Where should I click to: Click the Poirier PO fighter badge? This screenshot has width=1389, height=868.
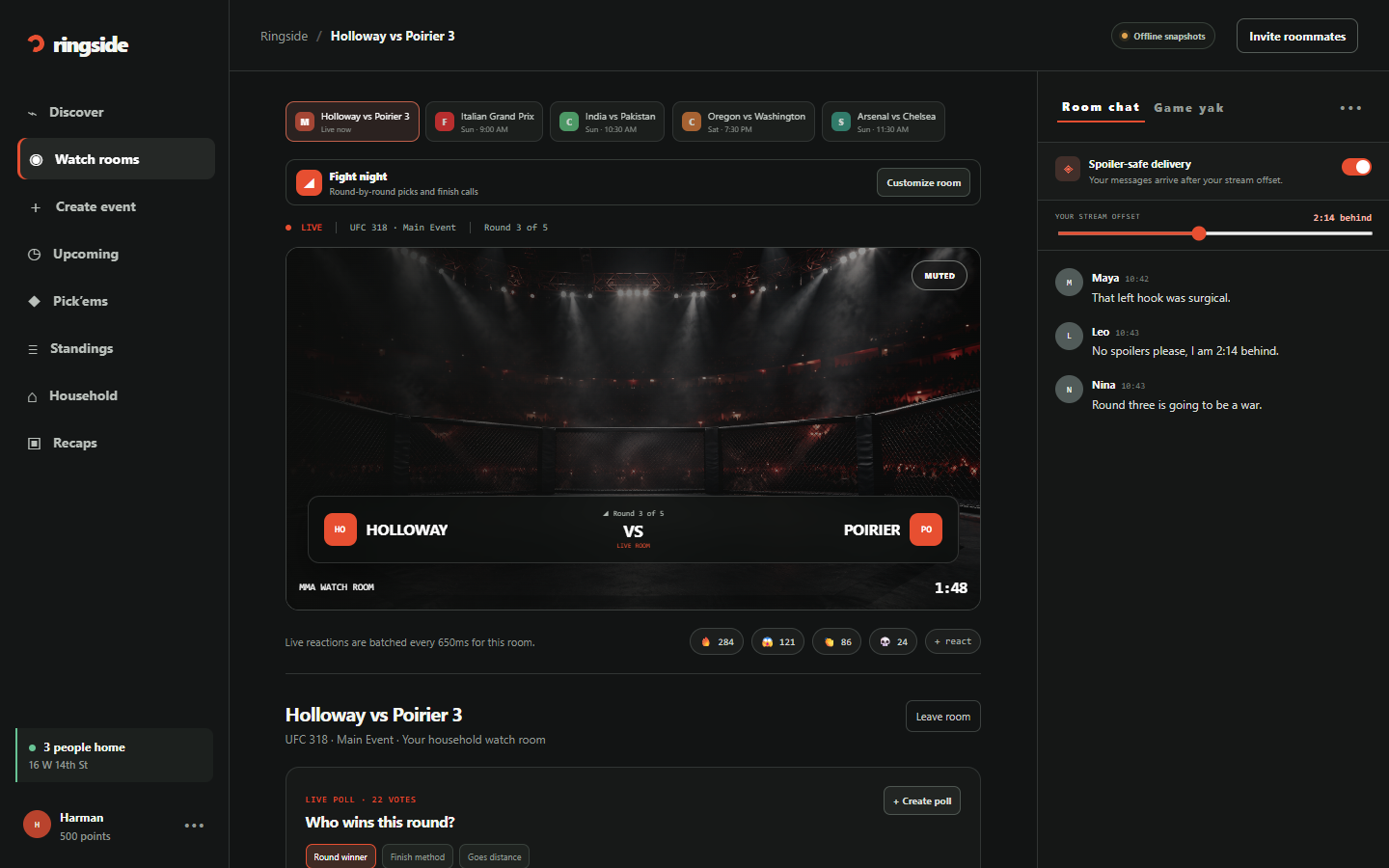click(926, 529)
